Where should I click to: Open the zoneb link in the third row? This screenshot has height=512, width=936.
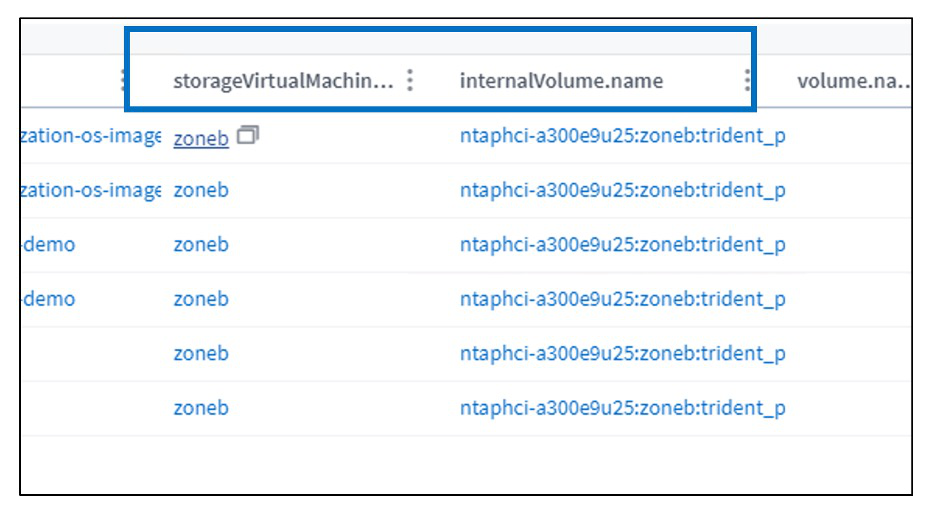click(x=201, y=245)
